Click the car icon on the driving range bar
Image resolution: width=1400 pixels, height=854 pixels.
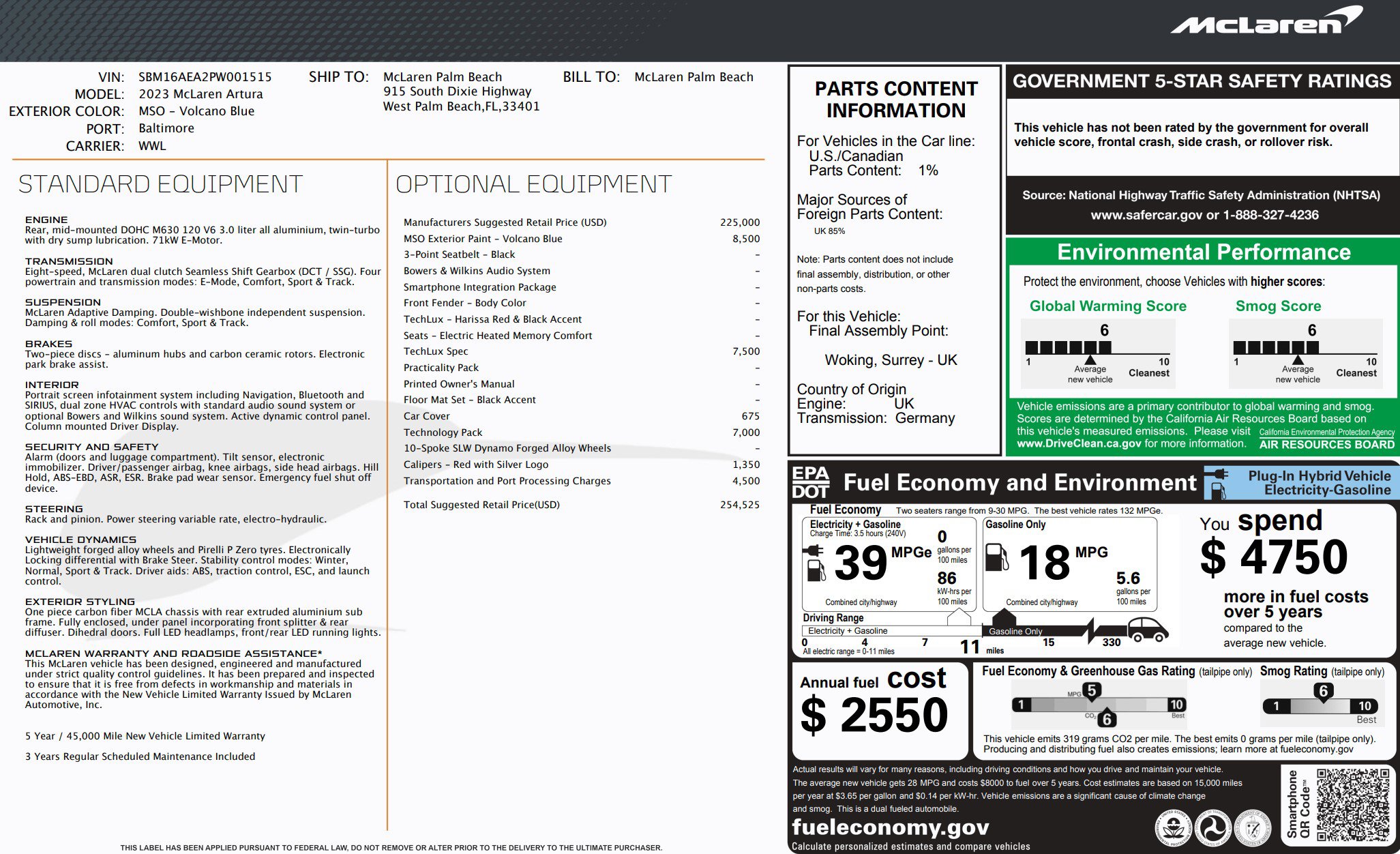[1148, 630]
